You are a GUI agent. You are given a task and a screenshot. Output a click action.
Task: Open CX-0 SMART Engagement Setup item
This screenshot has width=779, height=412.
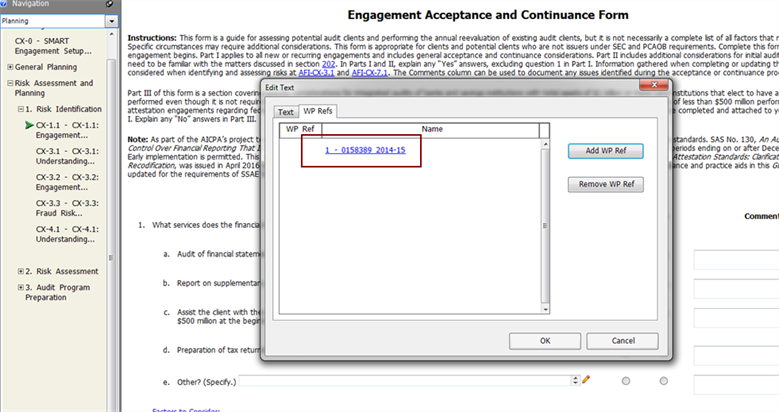53,46
